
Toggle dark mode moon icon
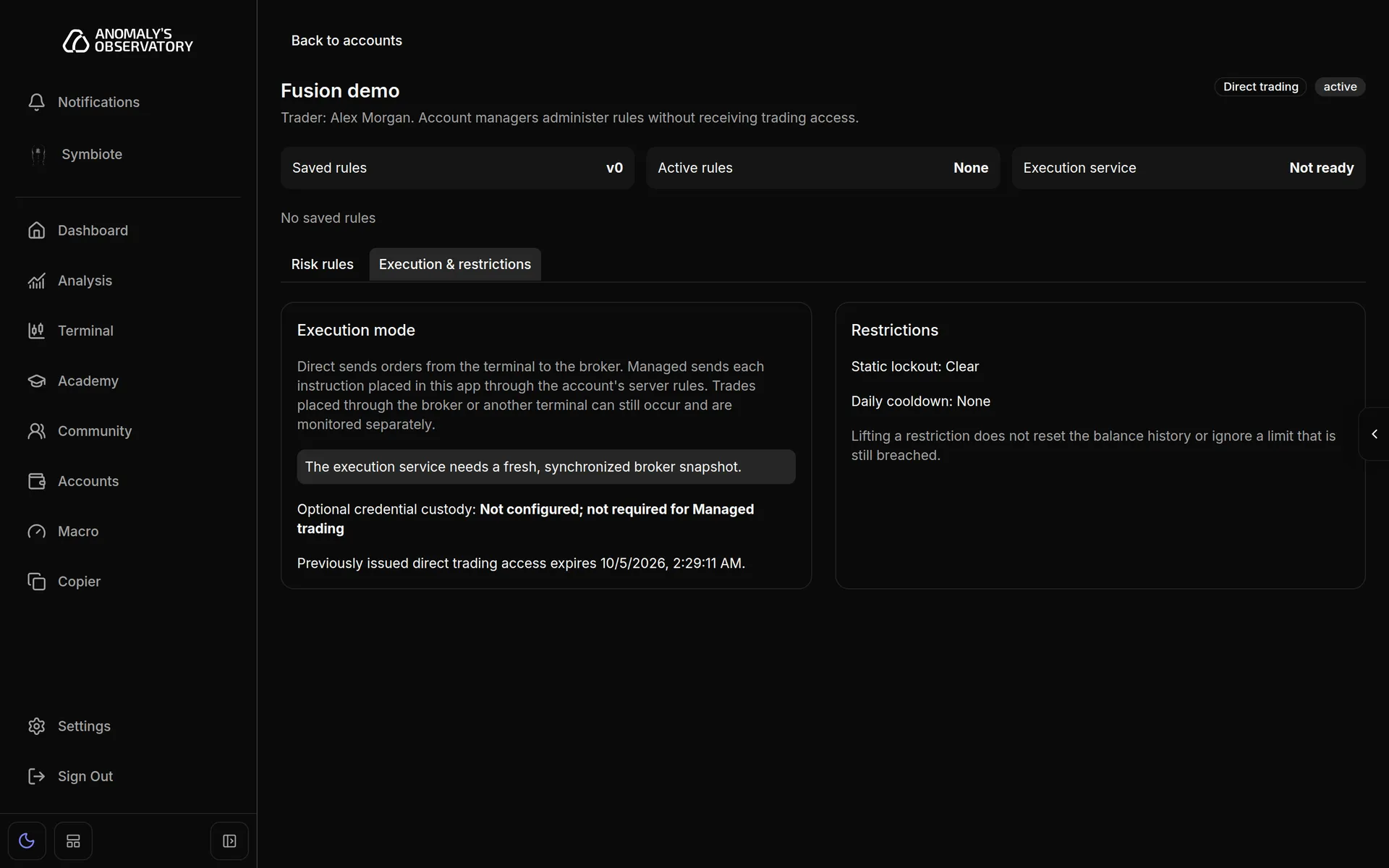pyautogui.click(x=27, y=841)
